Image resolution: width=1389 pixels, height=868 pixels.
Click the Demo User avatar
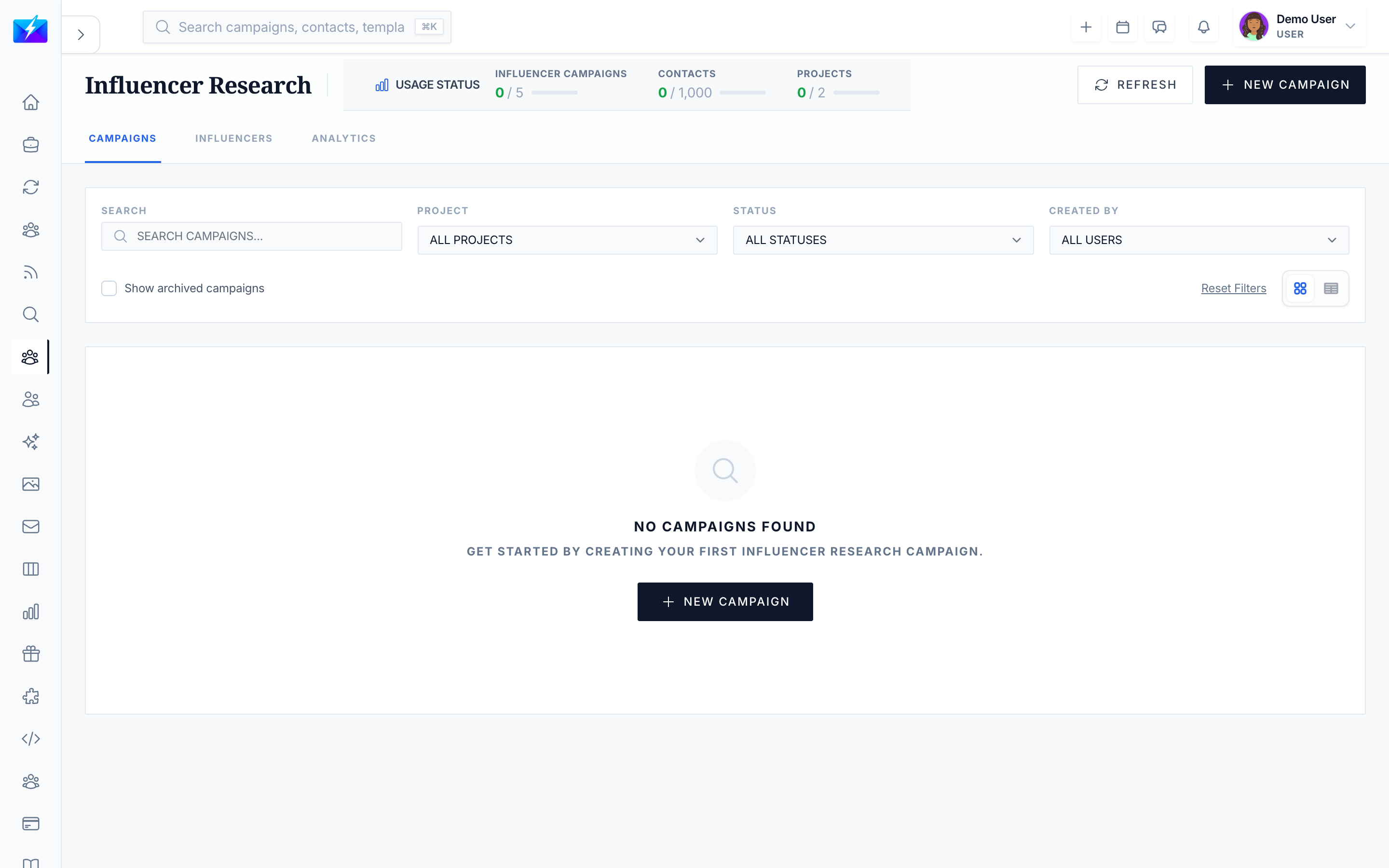[x=1253, y=27]
